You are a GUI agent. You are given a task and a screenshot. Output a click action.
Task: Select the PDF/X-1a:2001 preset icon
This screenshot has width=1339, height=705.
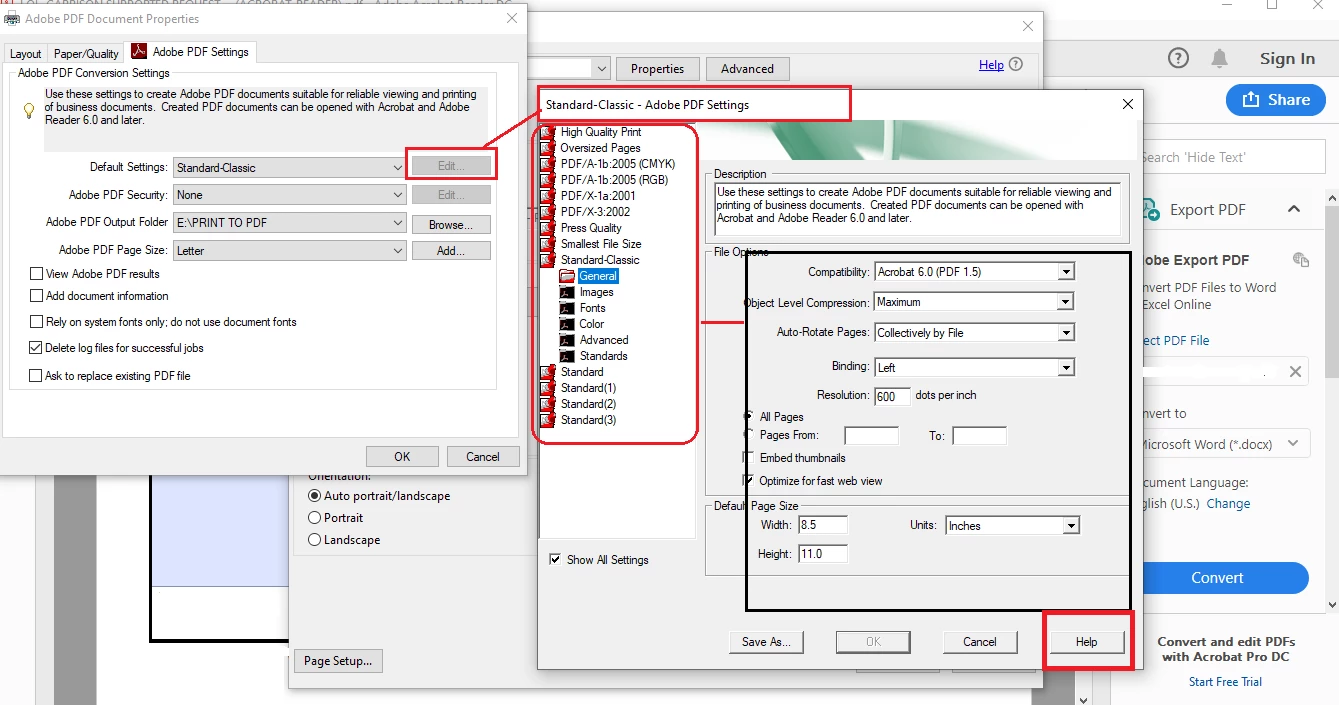548,196
